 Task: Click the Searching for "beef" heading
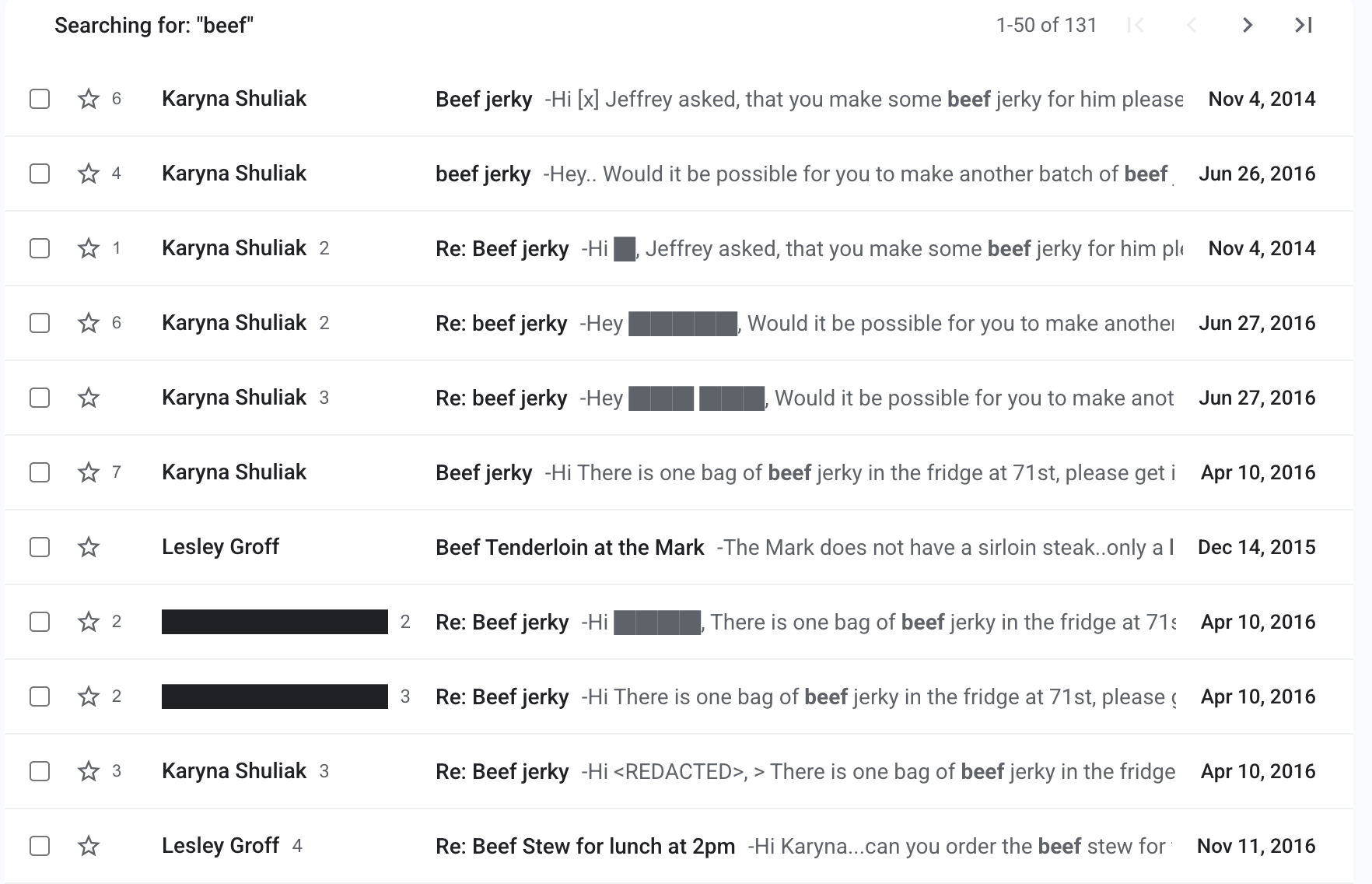tap(154, 26)
